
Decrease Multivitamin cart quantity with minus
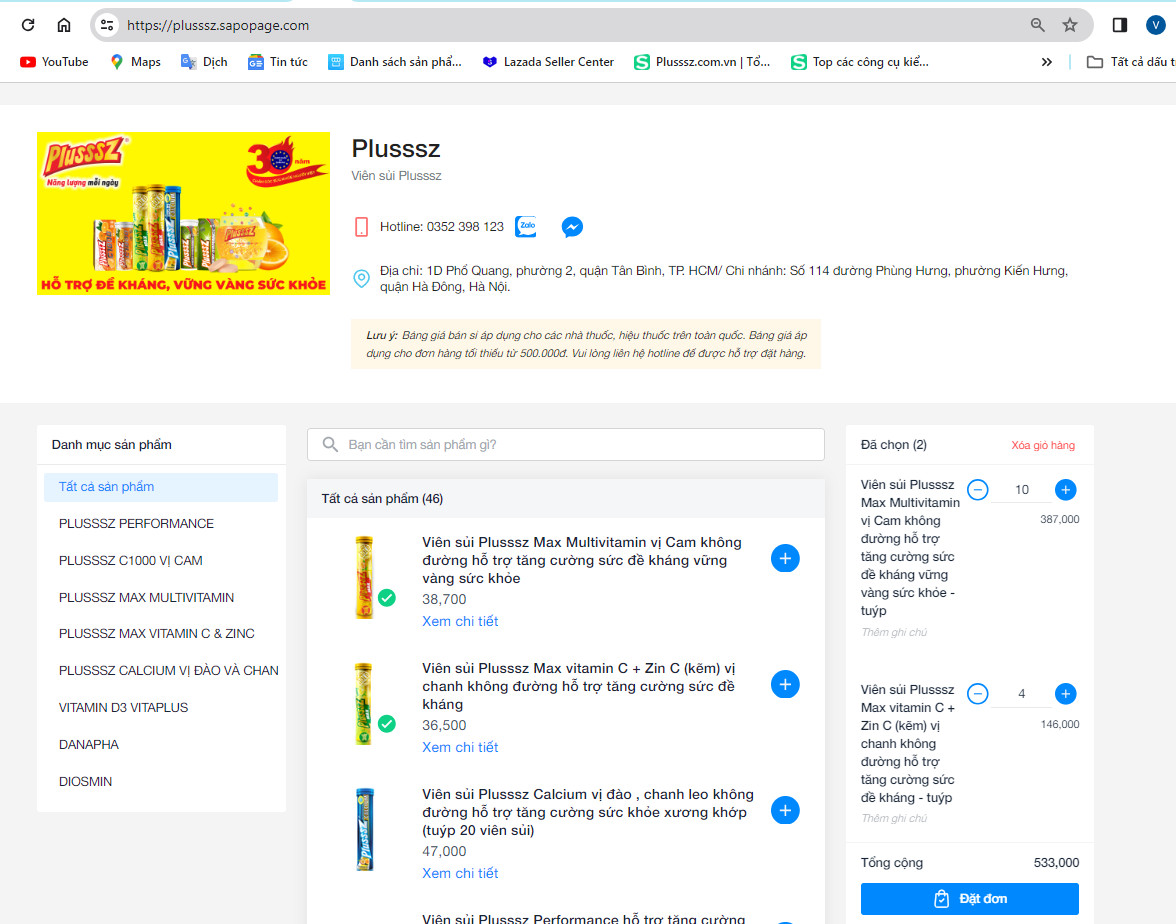click(977, 490)
